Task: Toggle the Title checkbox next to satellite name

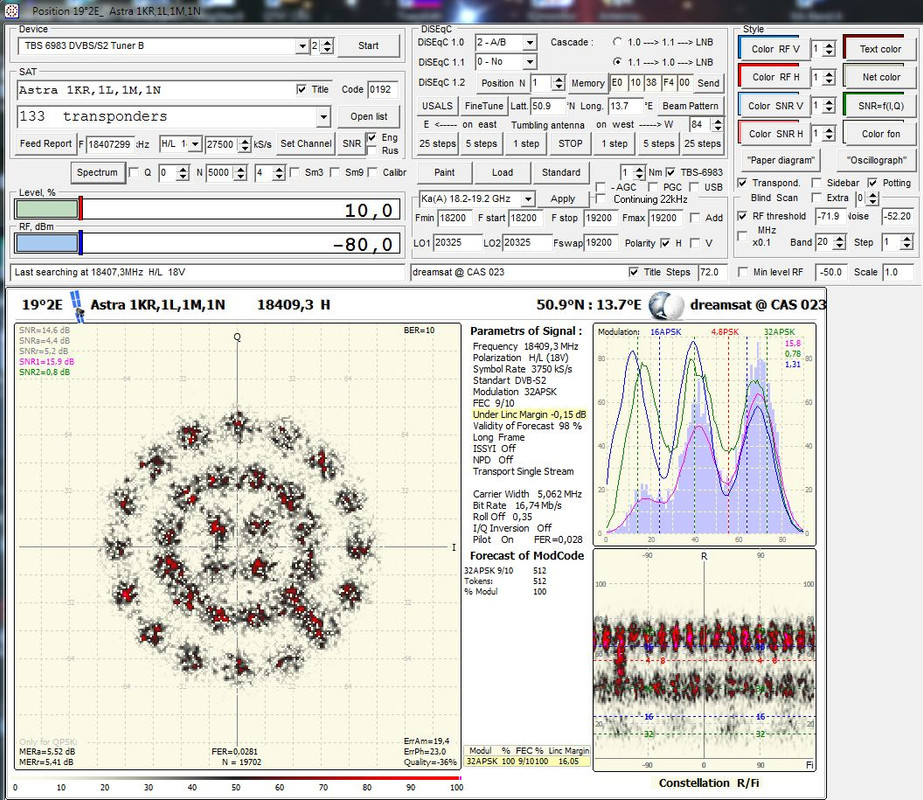Action: (x=301, y=89)
